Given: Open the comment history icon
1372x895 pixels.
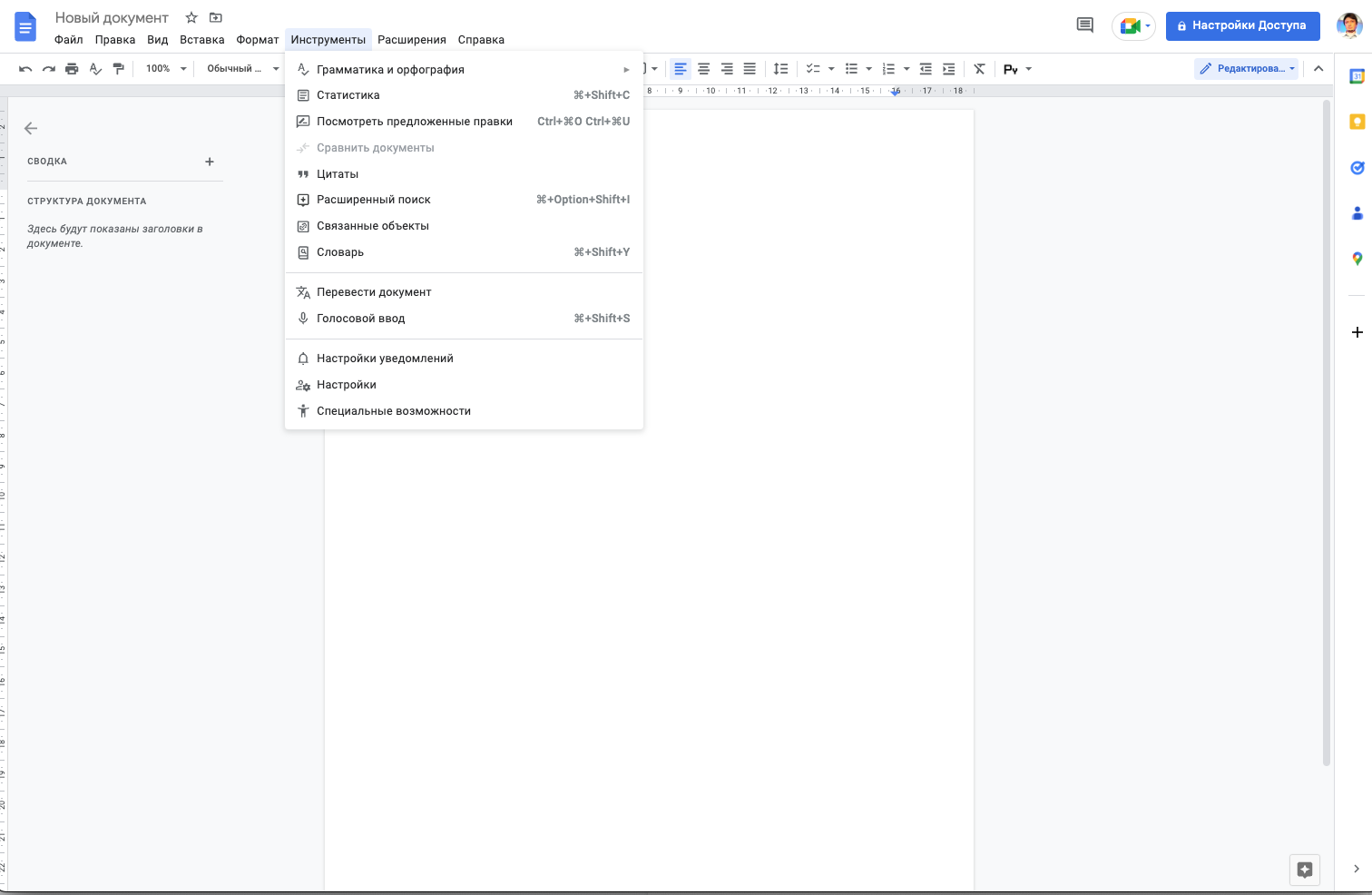Looking at the screenshot, I should coord(1084,25).
